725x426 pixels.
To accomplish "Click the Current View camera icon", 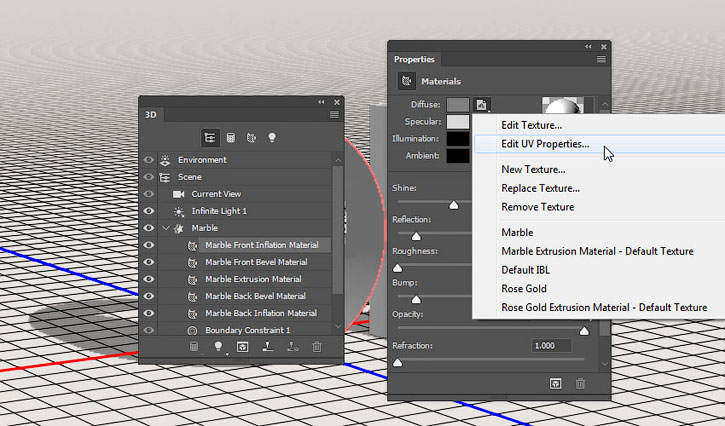I will tap(178, 194).
